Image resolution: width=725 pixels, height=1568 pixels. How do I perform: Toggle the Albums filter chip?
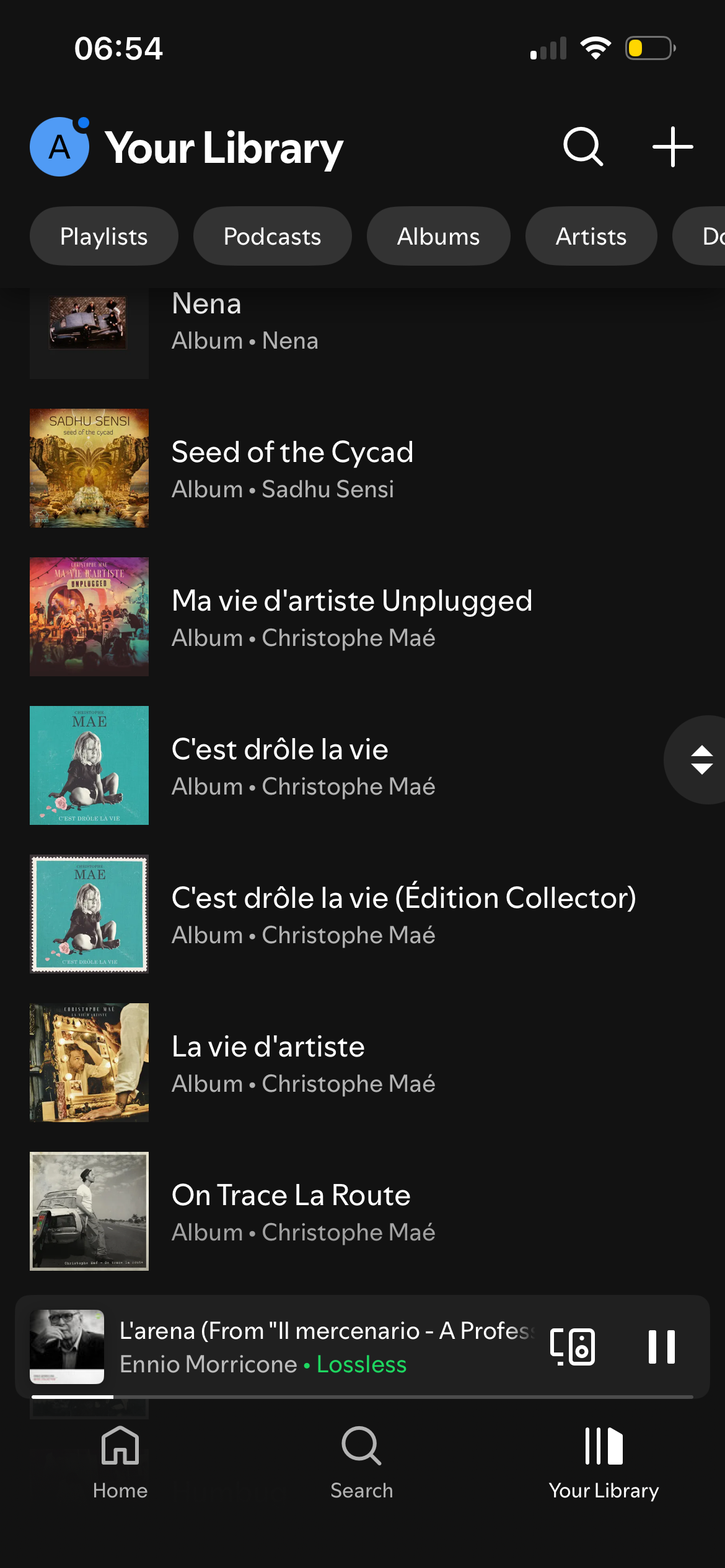(438, 237)
